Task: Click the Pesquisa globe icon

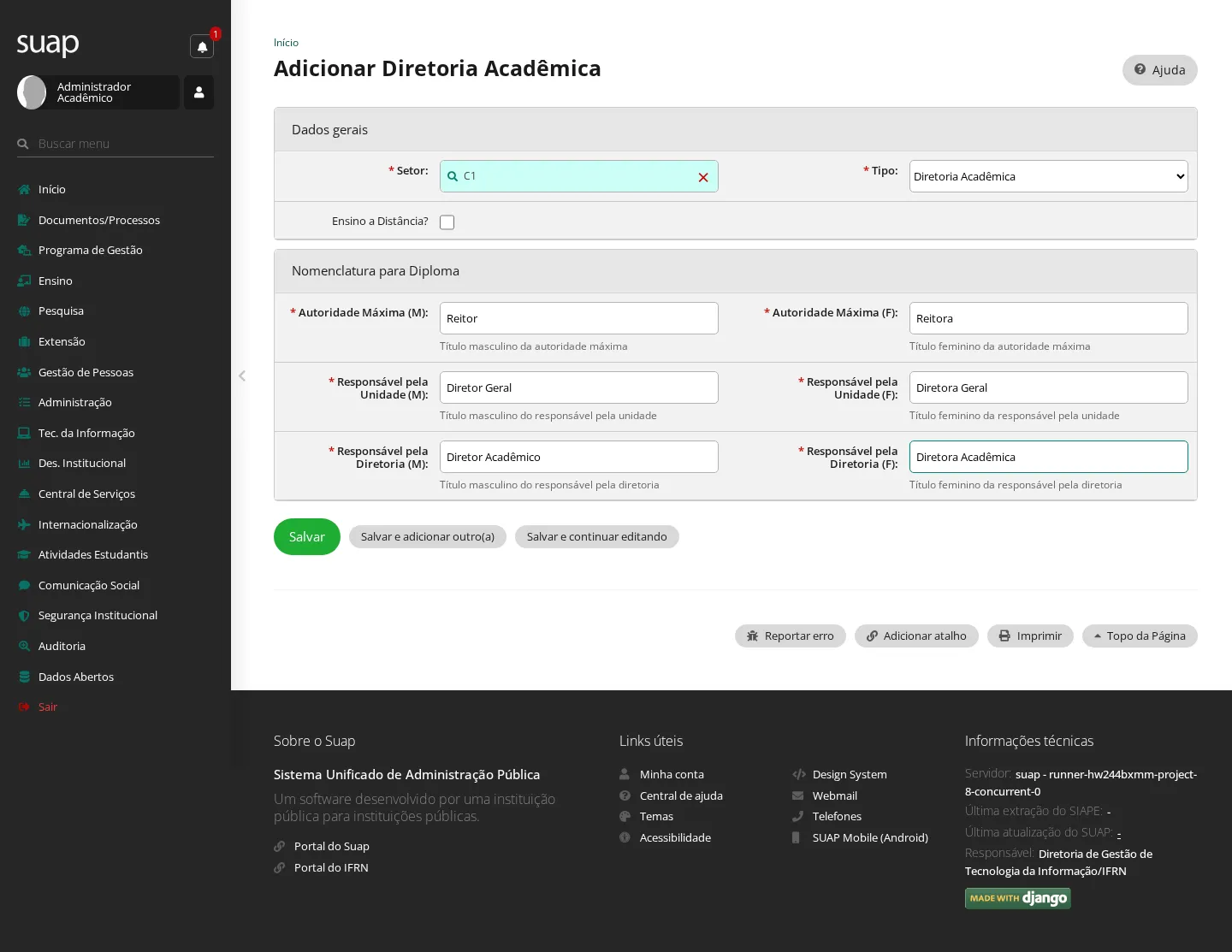Action: pyautogui.click(x=24, y=310)
